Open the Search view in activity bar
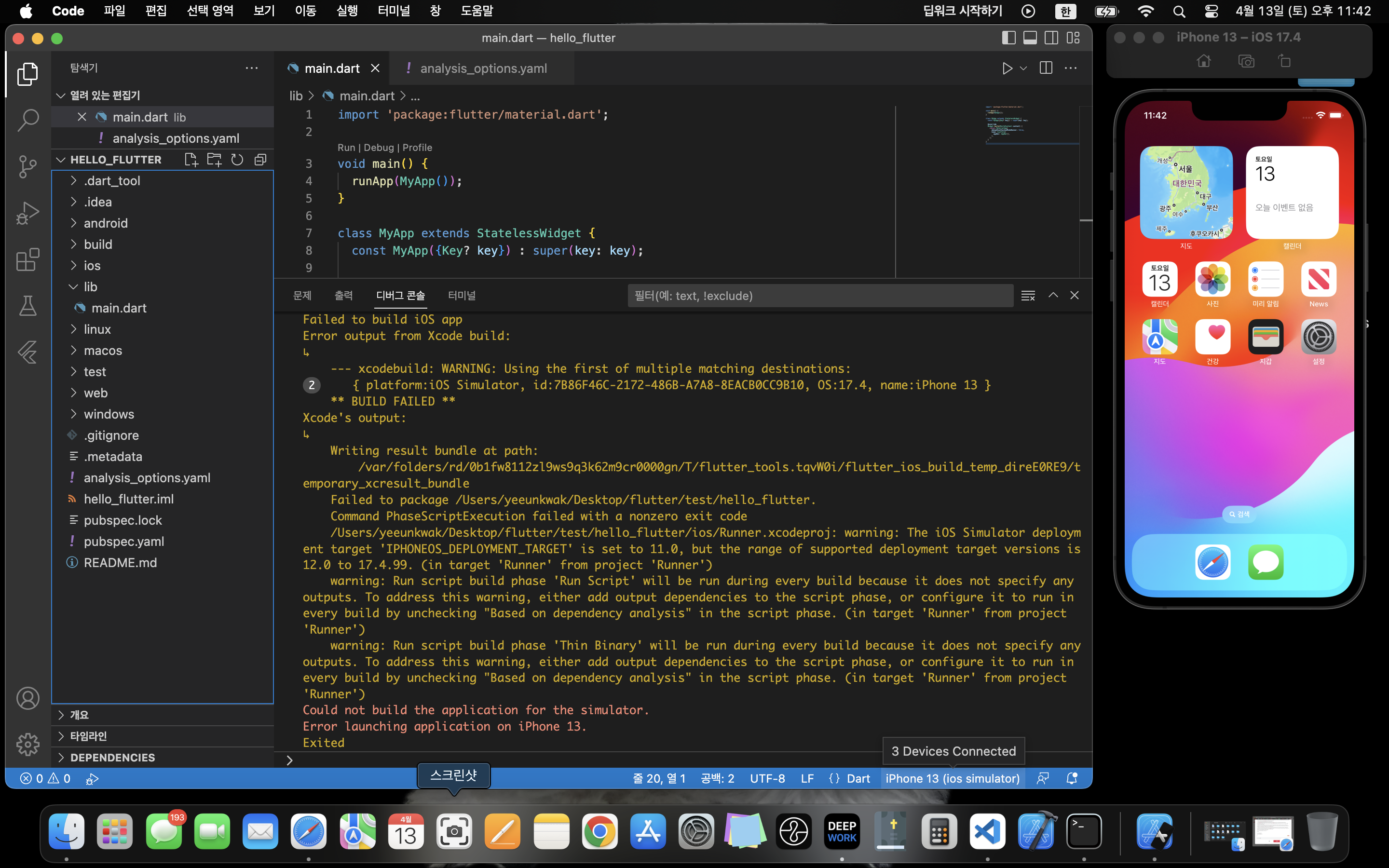The width and height of the screenshot is (1389, 868). click(x=27, y=121)
